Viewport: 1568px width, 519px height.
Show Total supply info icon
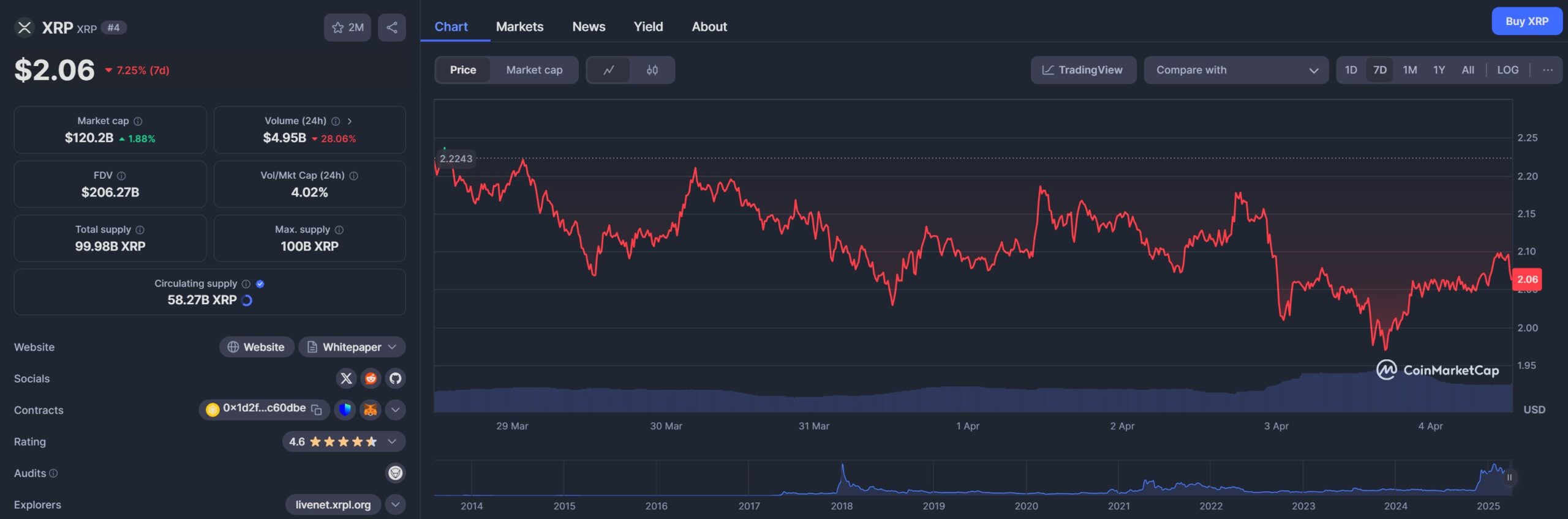tap(140, 230)
